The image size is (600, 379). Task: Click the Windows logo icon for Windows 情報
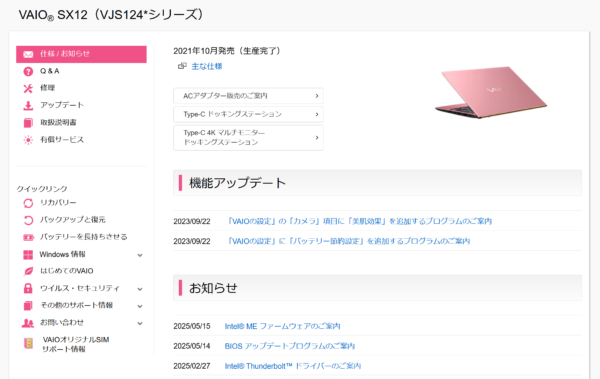tap(28, 255)
